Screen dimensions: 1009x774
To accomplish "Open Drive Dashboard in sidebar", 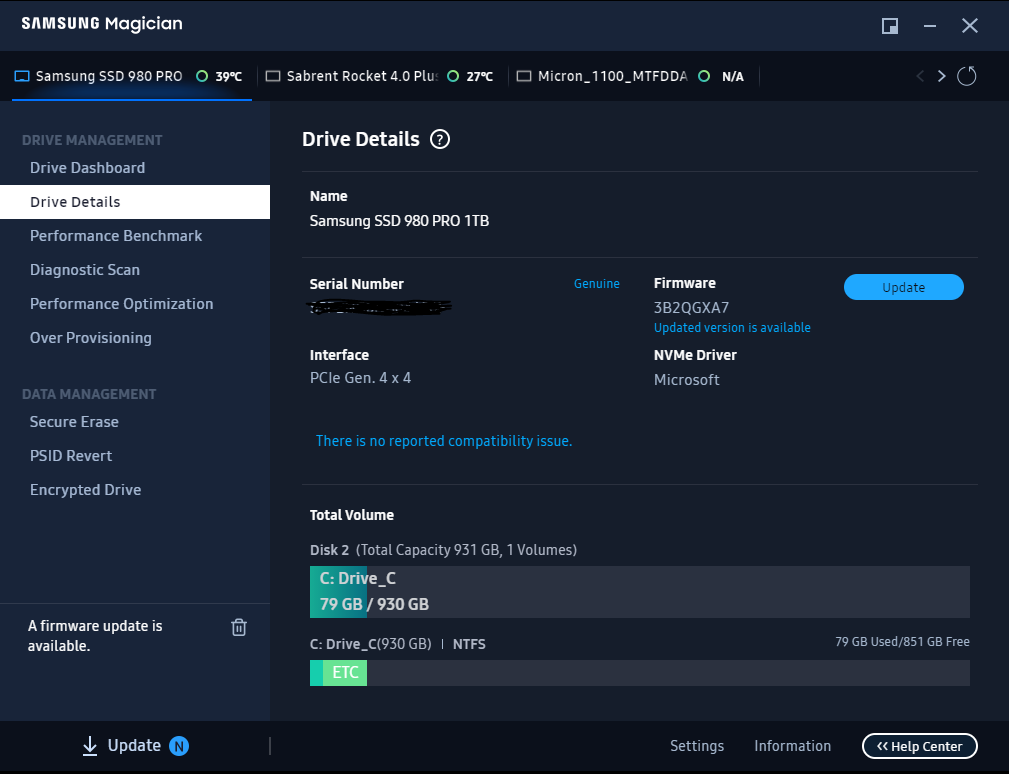I will click(87, 168).
